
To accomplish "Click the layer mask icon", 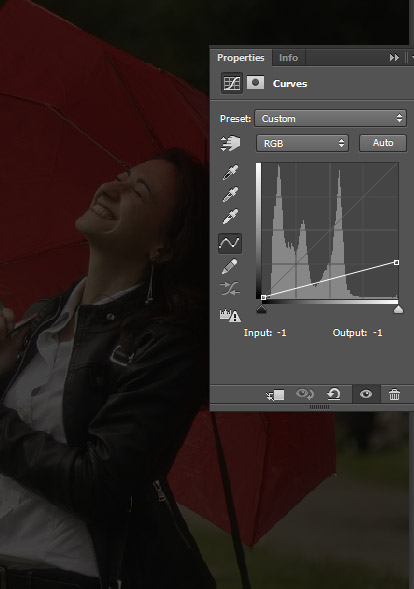I will point(255,83).
